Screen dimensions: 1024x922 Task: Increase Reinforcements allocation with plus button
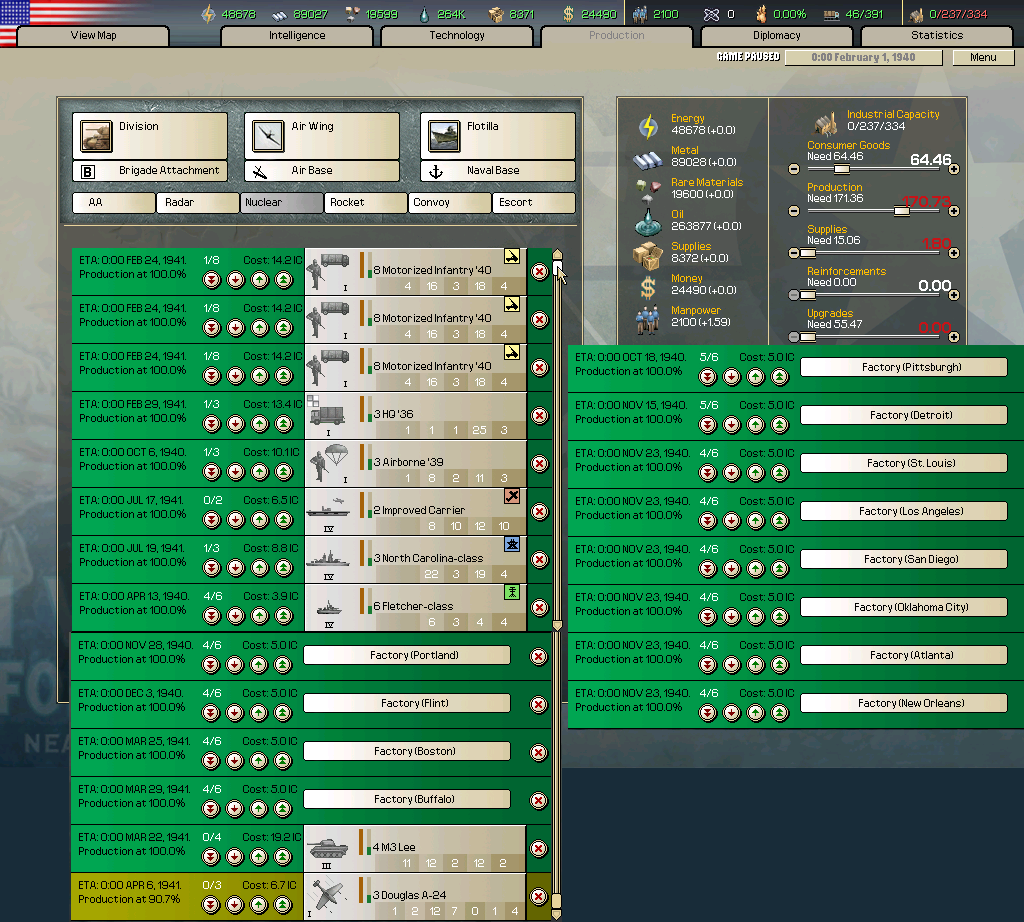click(x=953, y=295)
